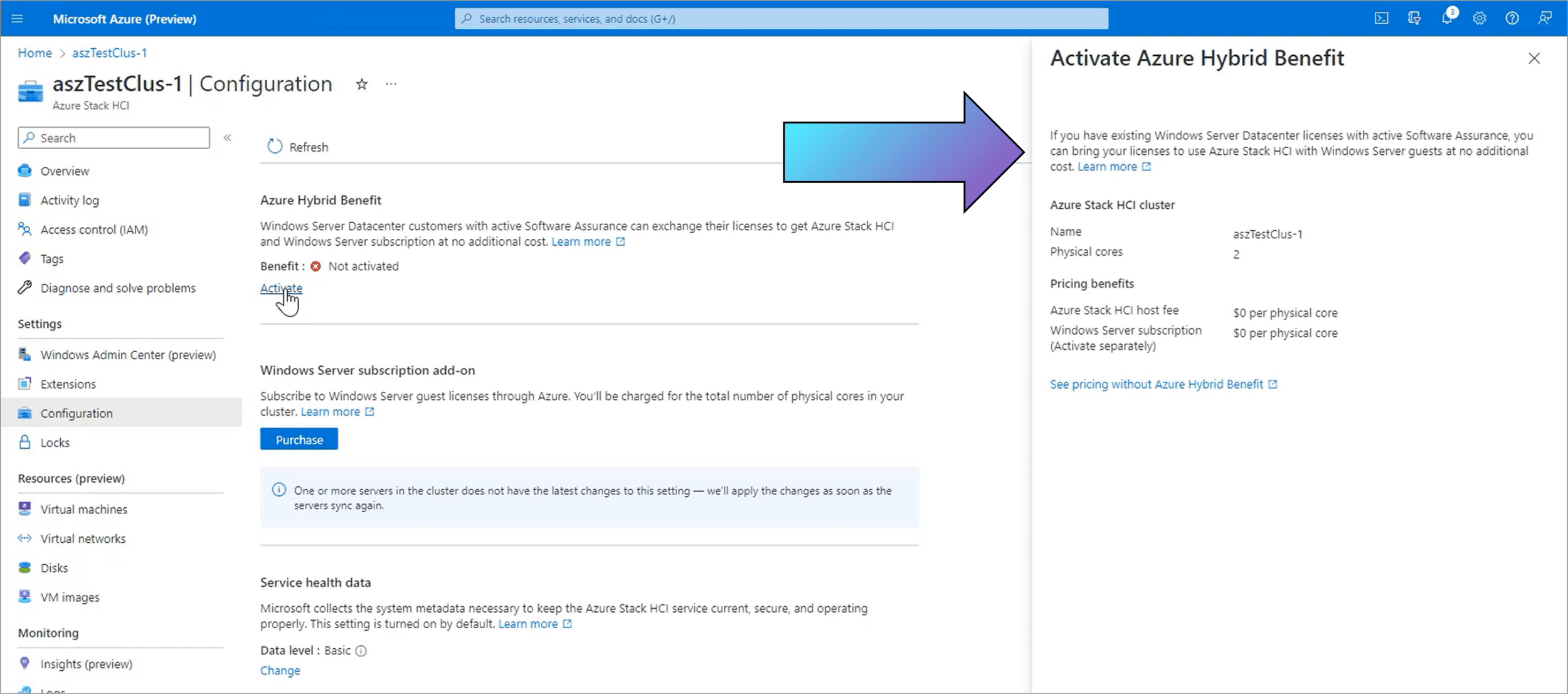This screenshot has width=1568, height=694.
Task: Close the Activate Azure Hybrid Benefit panel
Action: [x=1534, y=58]
